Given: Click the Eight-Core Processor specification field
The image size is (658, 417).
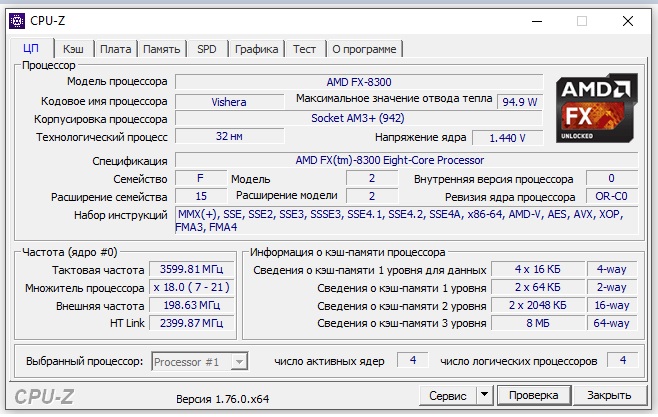Looking at the screenshot, I should 406,160.
